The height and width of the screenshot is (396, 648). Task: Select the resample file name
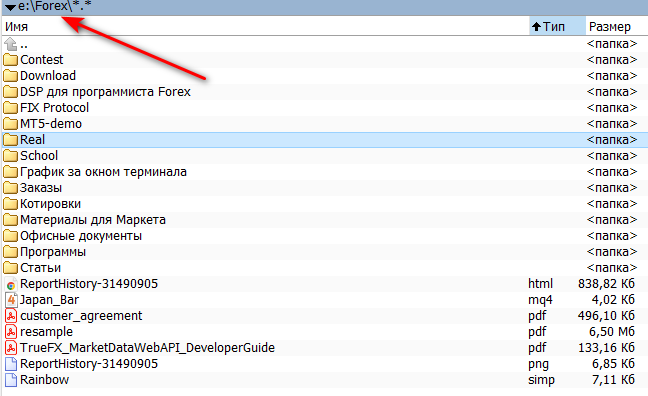coord(46,332)
